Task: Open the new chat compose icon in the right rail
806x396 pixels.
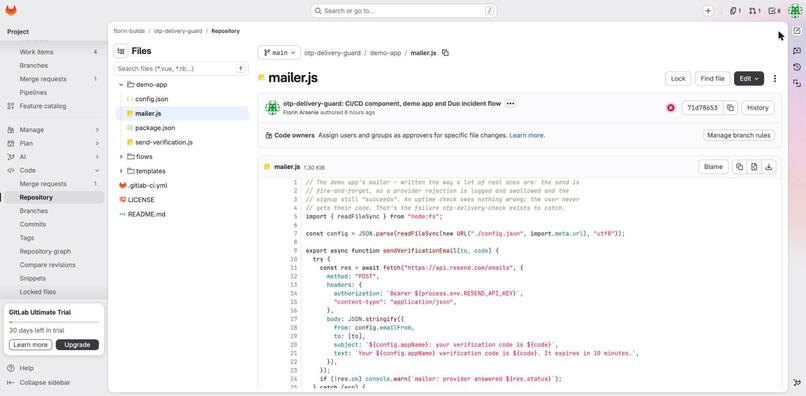Action: click(x=797, y=31)
